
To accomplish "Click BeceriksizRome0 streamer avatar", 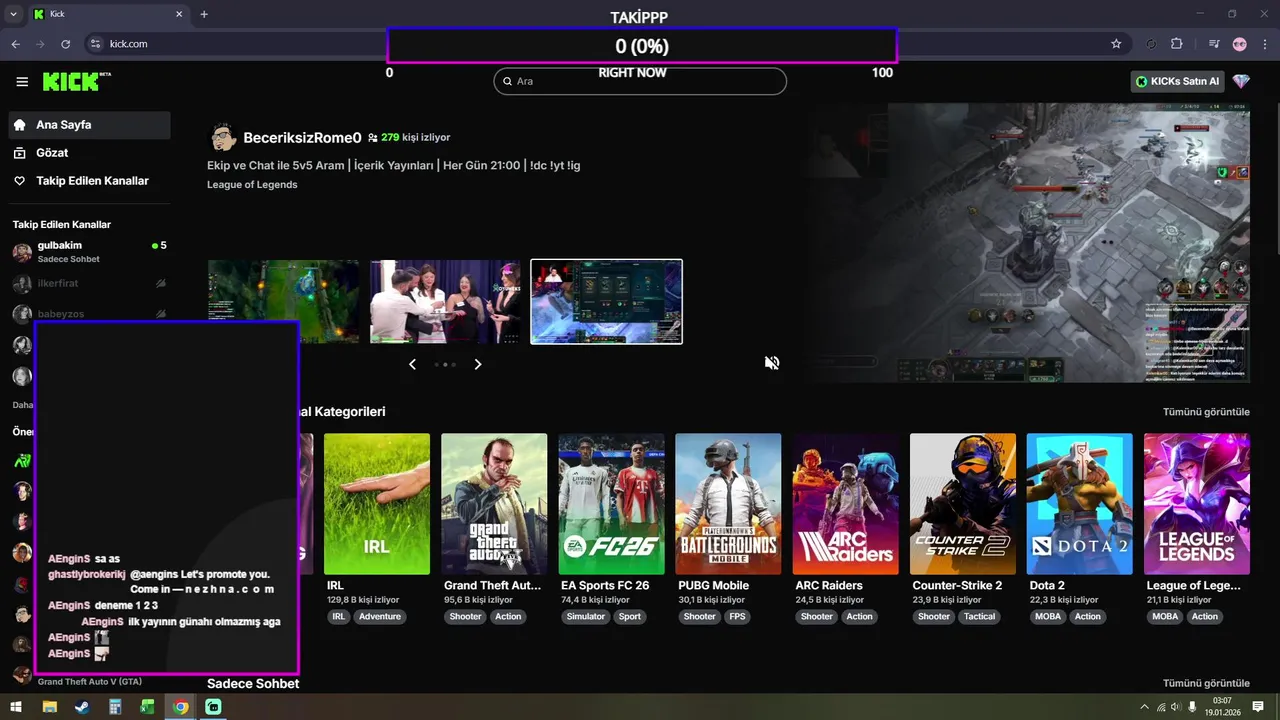I will pyautogui.click(x=223, y=138).
